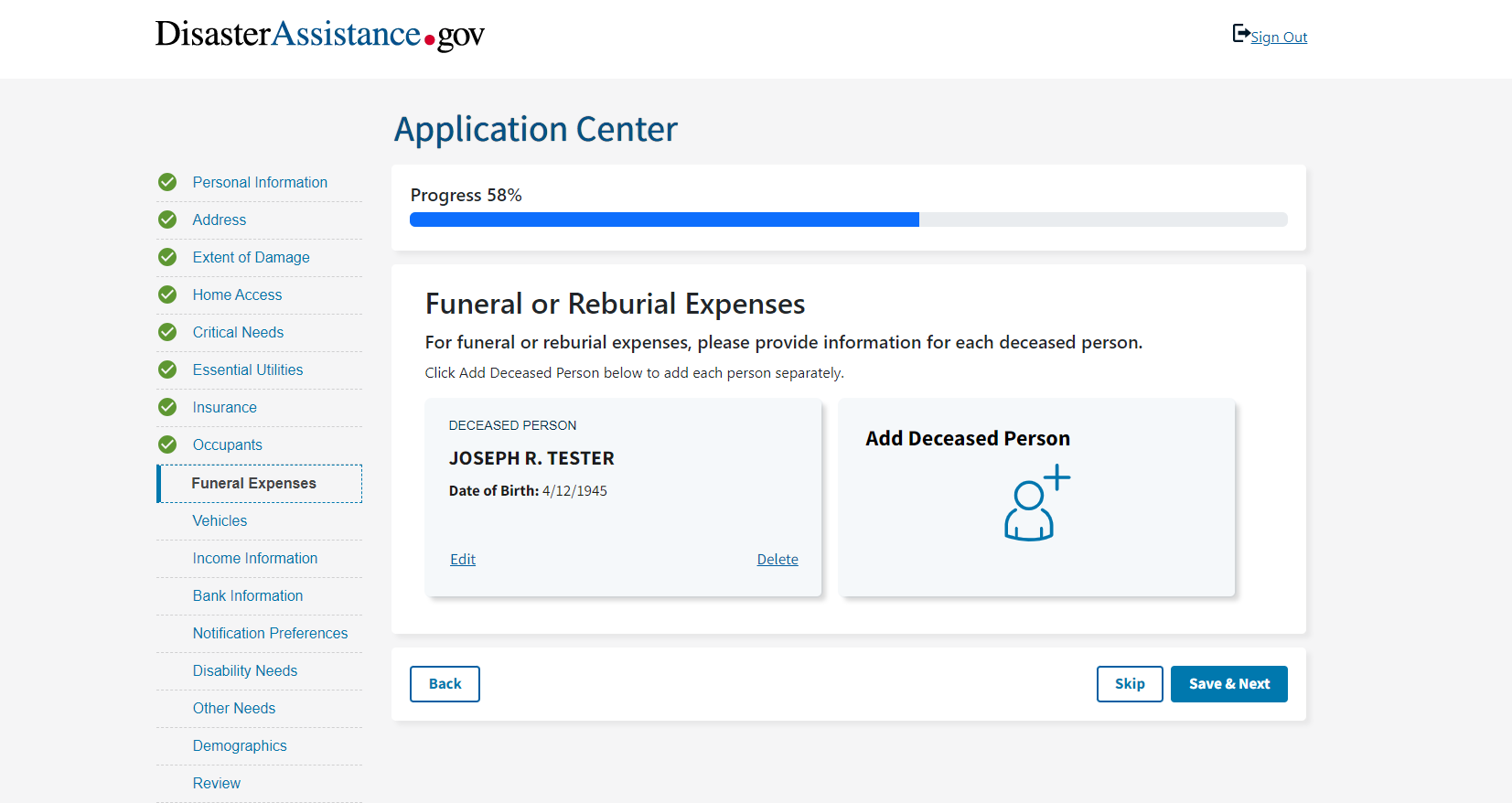
Task: Click the Extent of Damage checkmark icon
Action: coord(167,257)
